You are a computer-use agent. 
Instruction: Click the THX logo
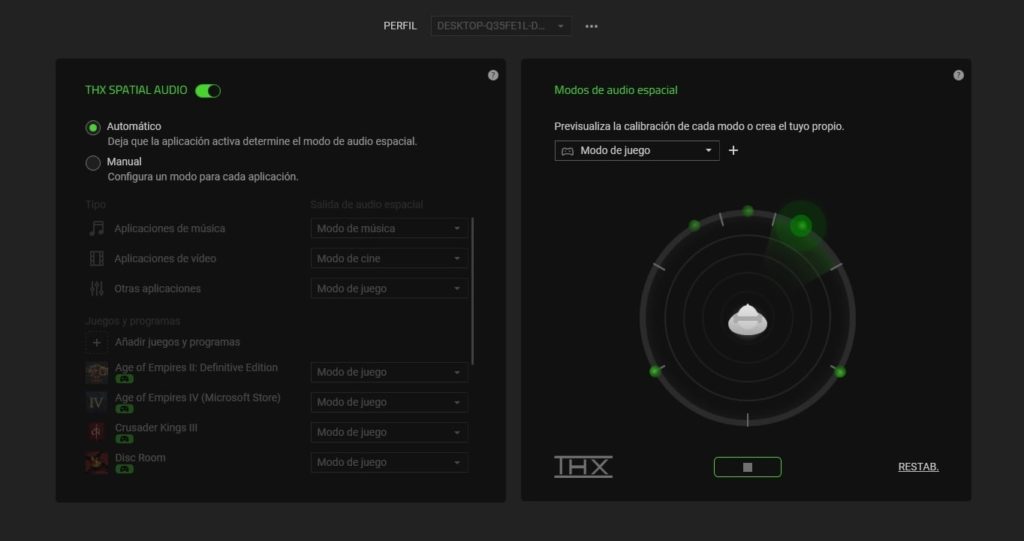click(583, 467)
